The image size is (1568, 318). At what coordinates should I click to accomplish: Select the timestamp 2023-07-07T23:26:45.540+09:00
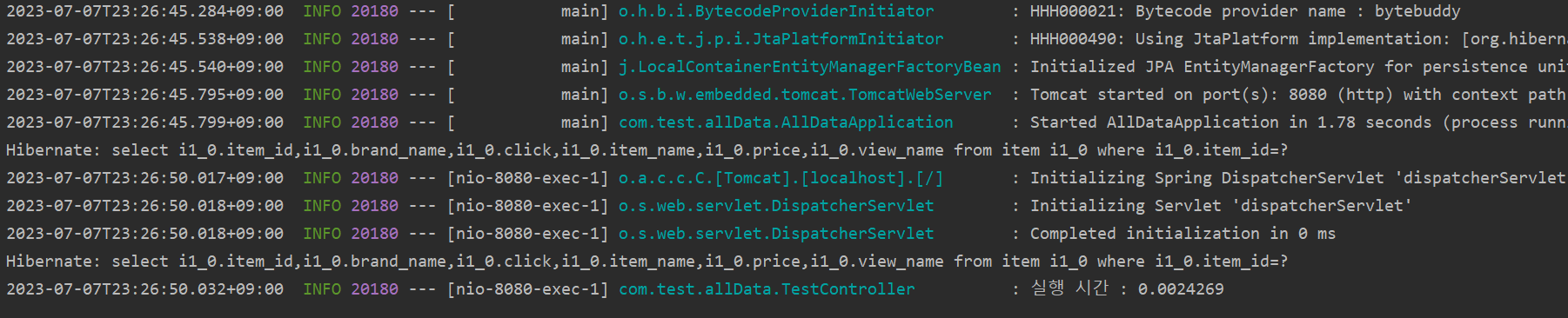(x=144, y=67)
